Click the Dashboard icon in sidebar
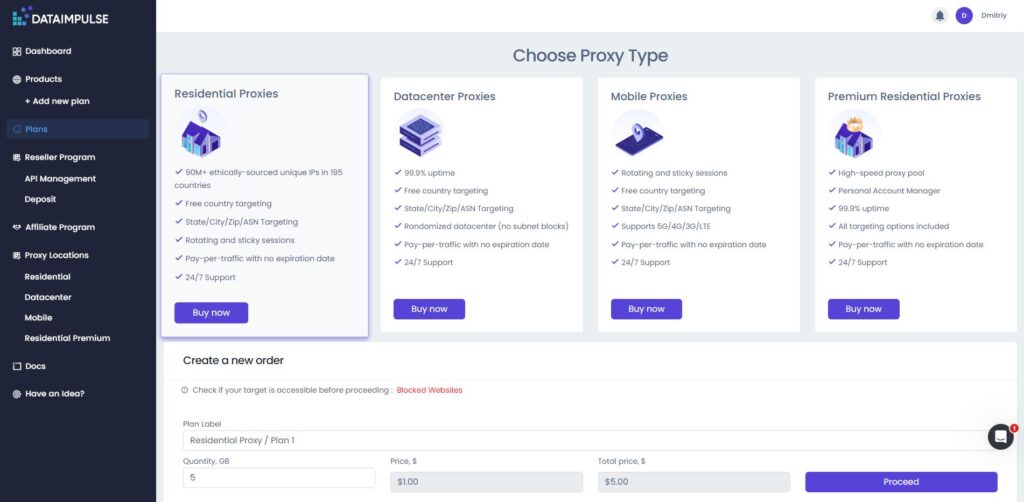The image size is (1024, 502). tap(17, 51)
